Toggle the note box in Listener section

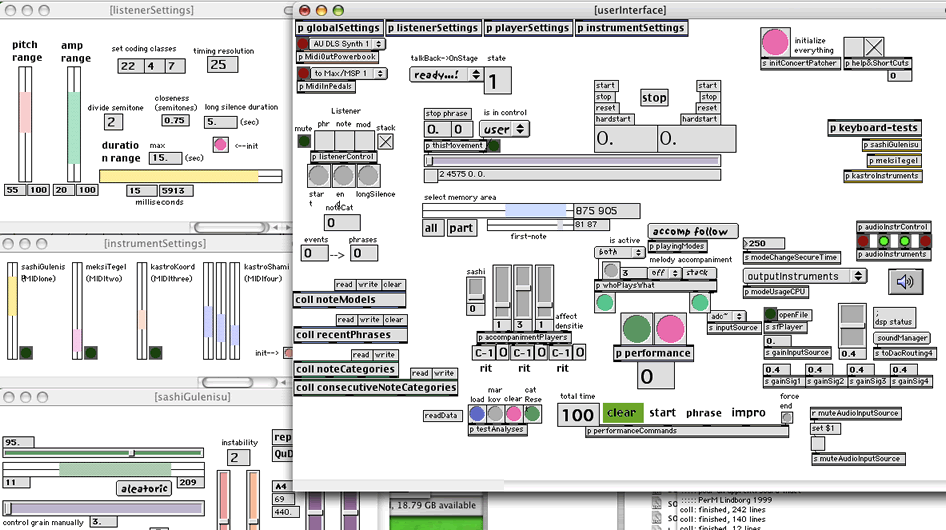click(344, 140)
